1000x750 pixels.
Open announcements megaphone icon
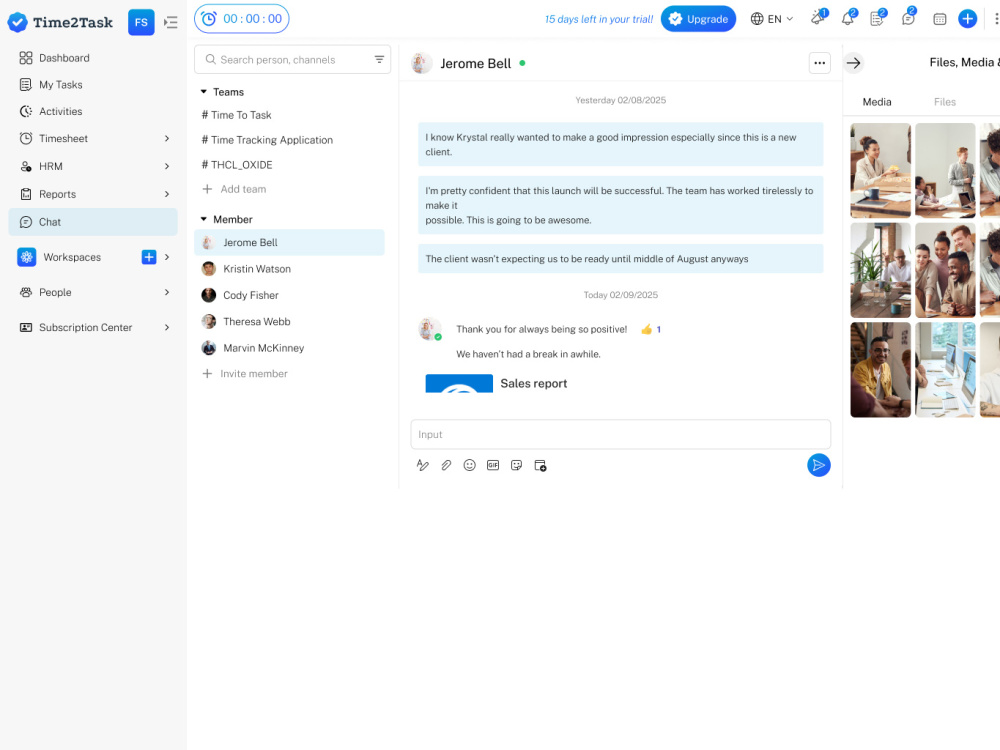818,18
